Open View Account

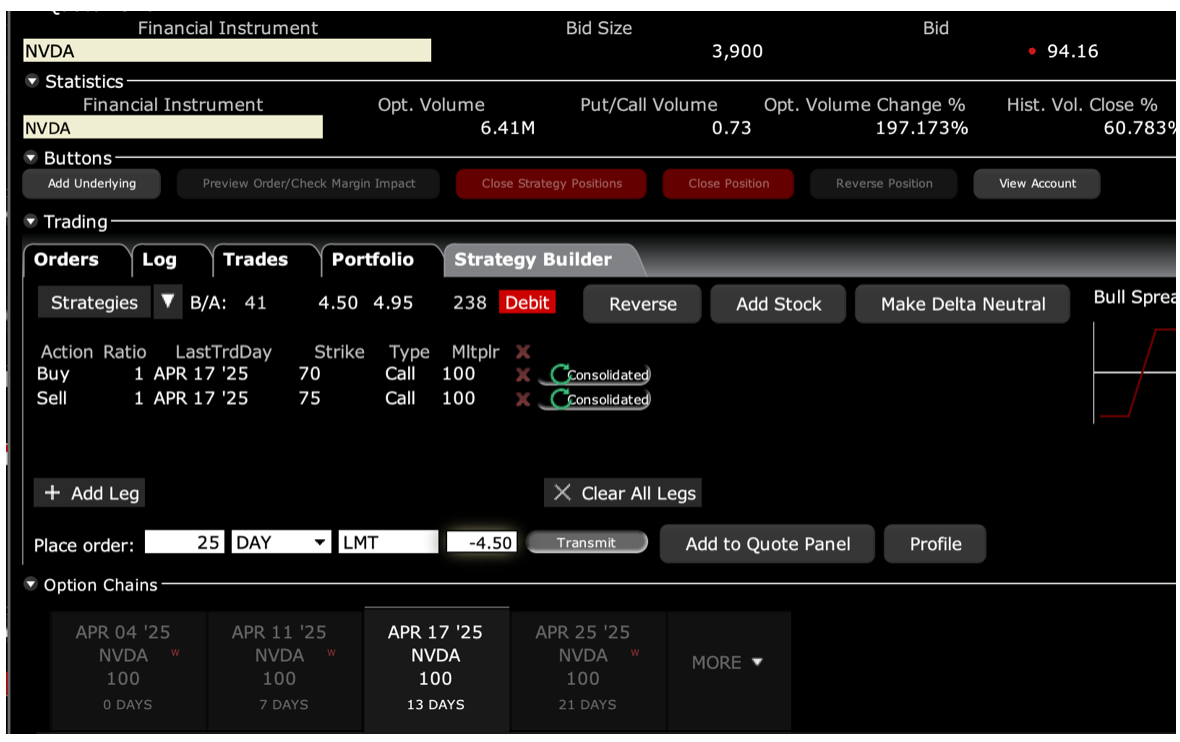1037,184
